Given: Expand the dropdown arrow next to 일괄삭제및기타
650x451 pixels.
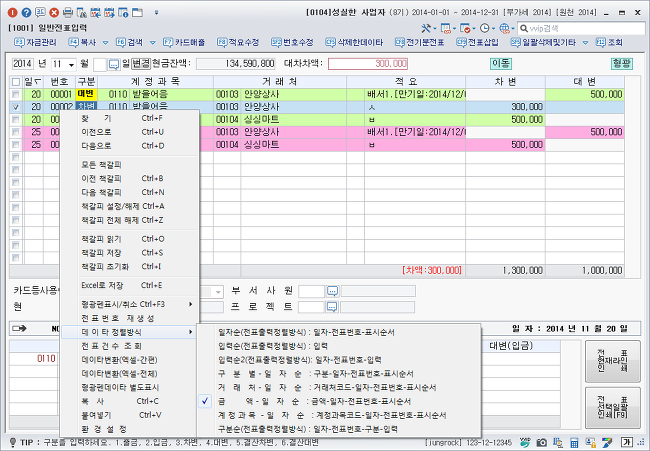Looking at the screenshot, I should (585, 43).
